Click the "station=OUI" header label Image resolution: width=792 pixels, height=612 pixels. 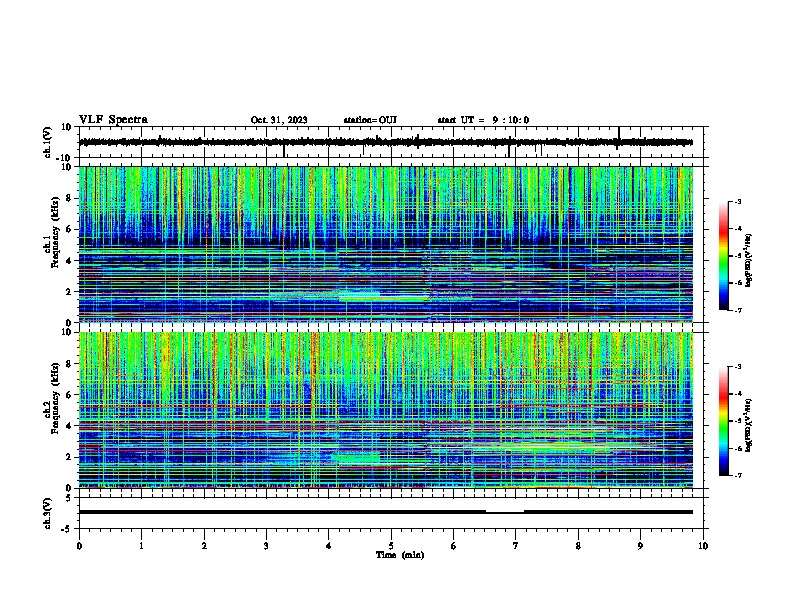[370, 120]
